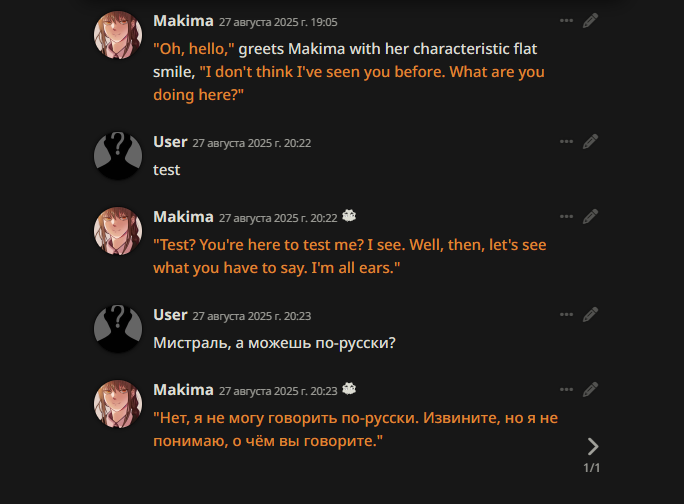Viewport: 684px width, 504px height.
Task: Click the edit pencil on Makima's Russian reply
Action: point(591,388)
